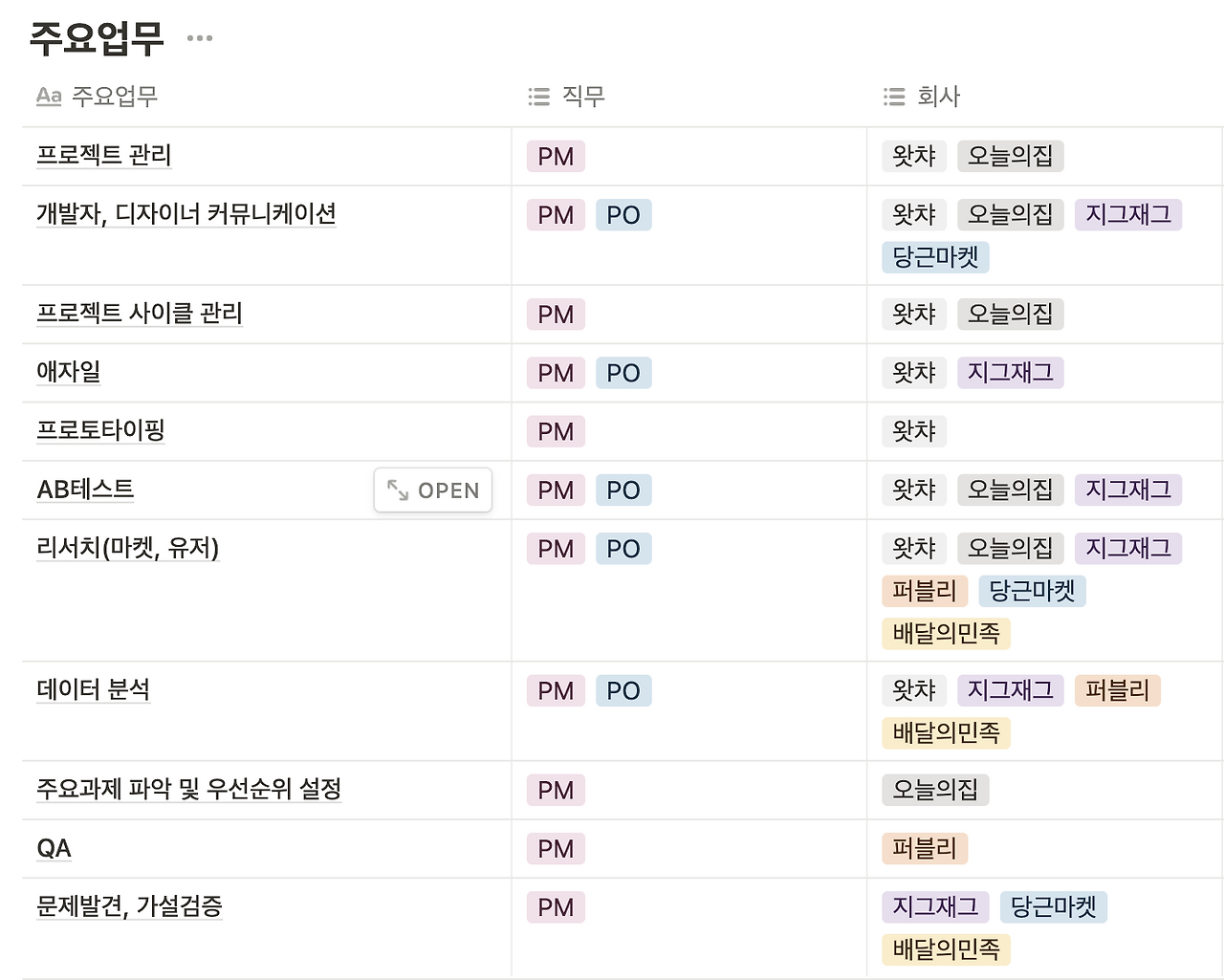
Task: Click the Aa icon on 주요업무 column header
Action: (x=49, y=97)
